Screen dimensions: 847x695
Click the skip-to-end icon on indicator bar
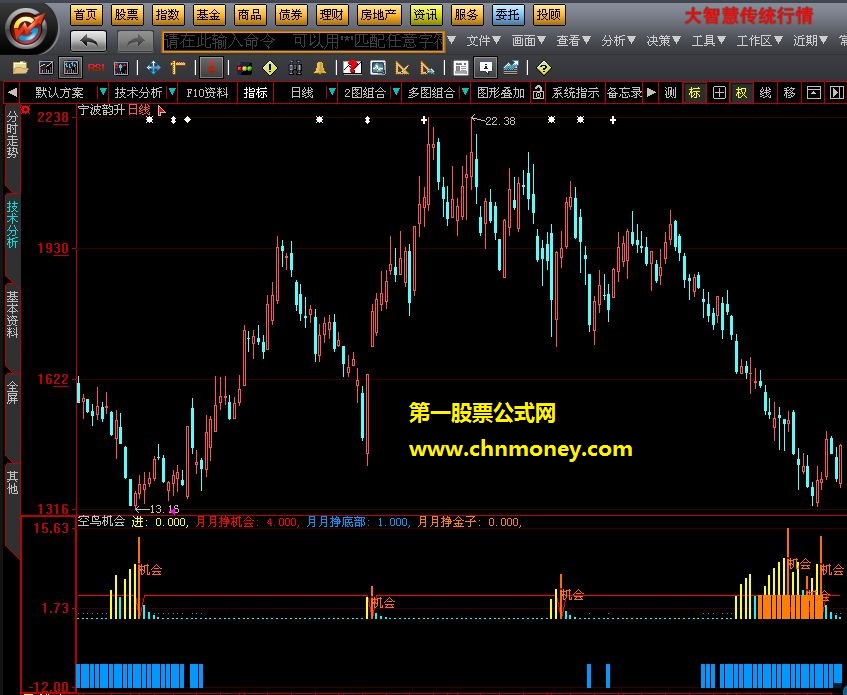(x=836, y=93)
